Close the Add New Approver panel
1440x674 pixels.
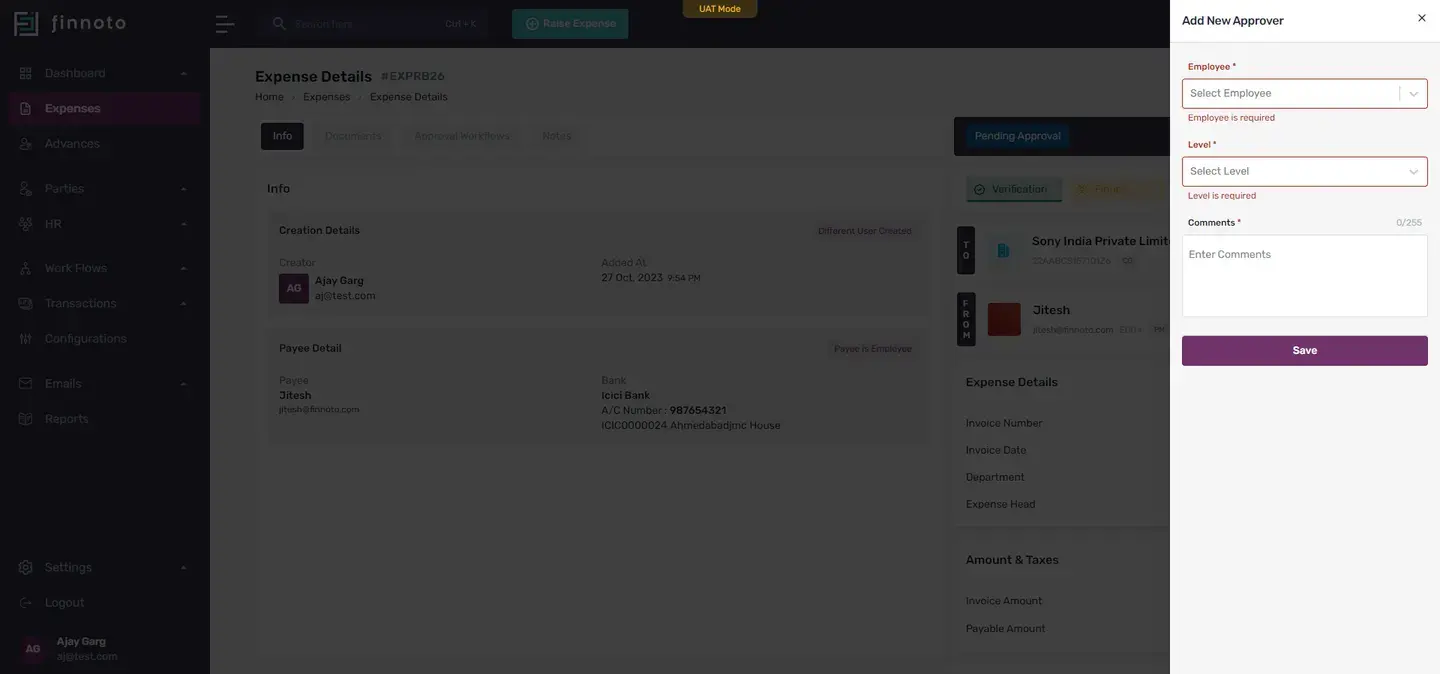(x=1422, y=18)
